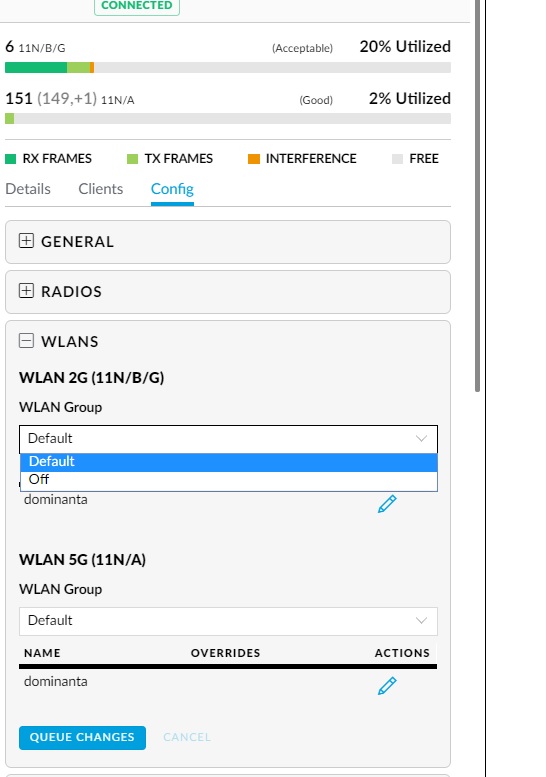Switch to the Details tab
The height and width of the screenshot is (777, 546).
tap(28, 189)
